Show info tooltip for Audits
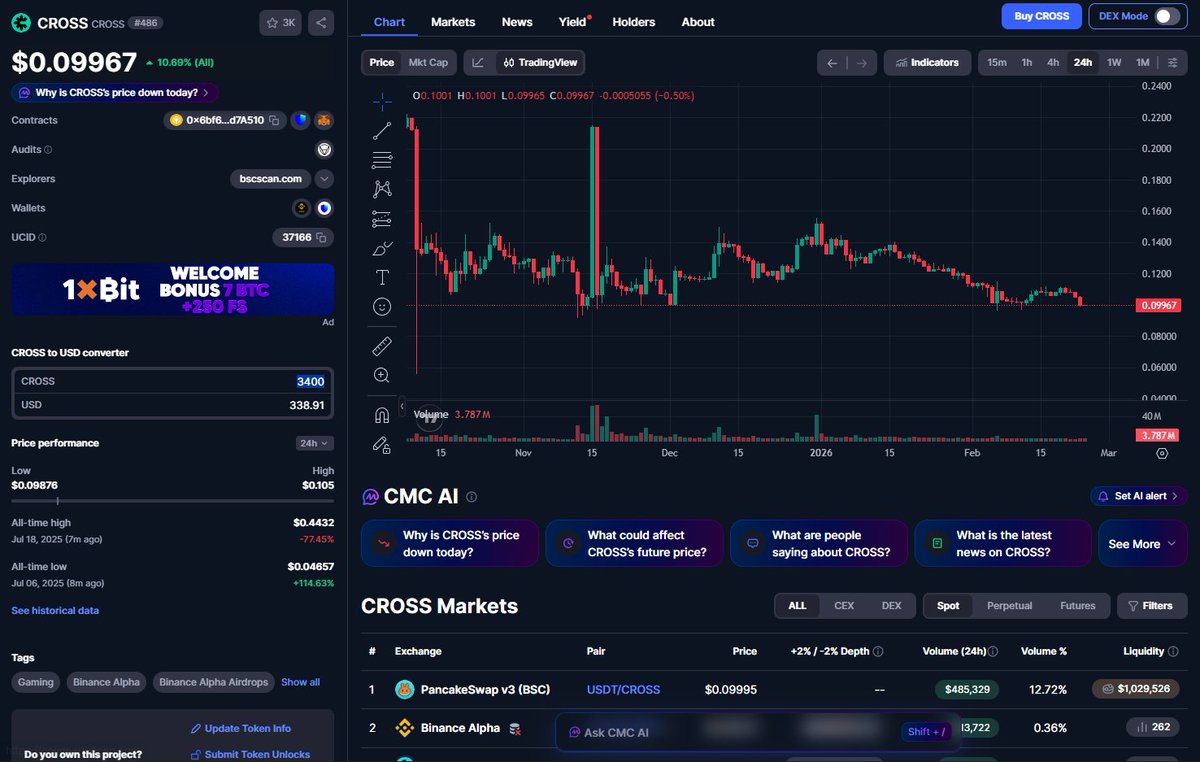1200x762 pixels. tap(48, 150)
